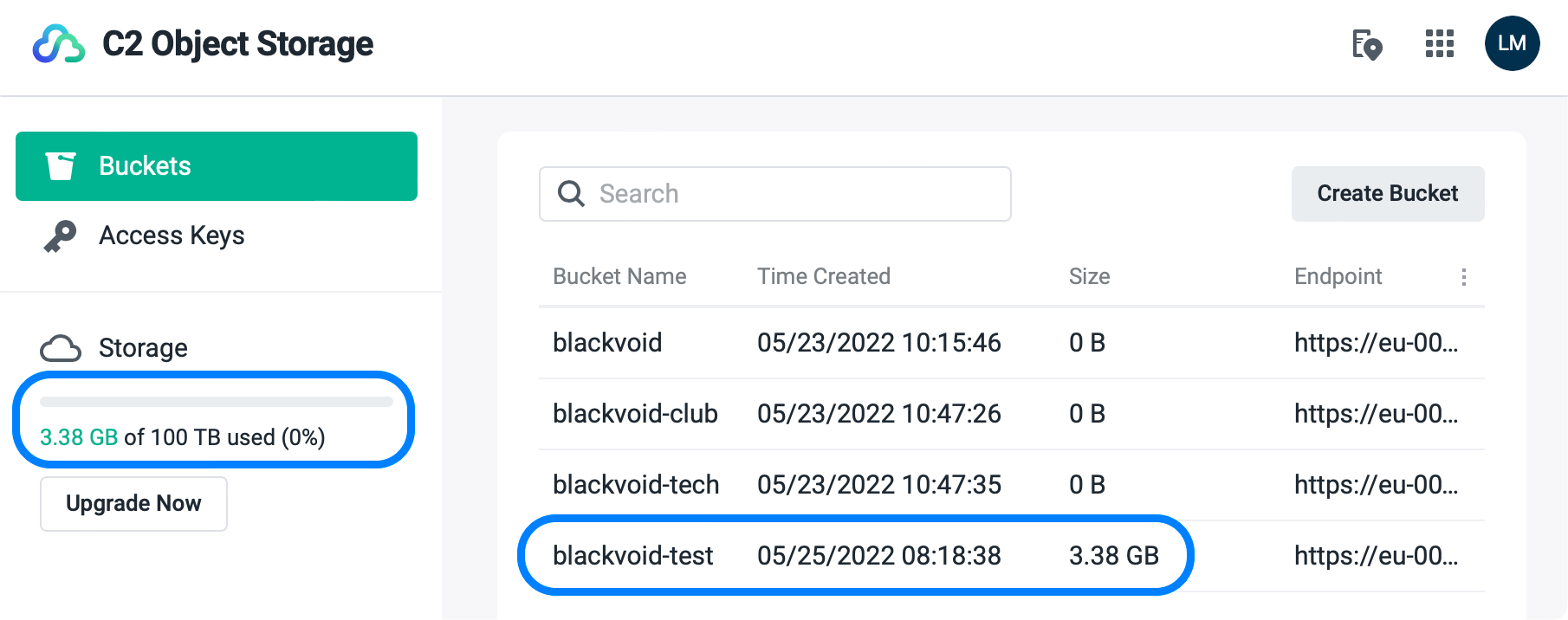Screen dimensions: 1568x620
Task: Click the C2 cloud logo icon
Action: pyautogui.click(x=59, y=44)
